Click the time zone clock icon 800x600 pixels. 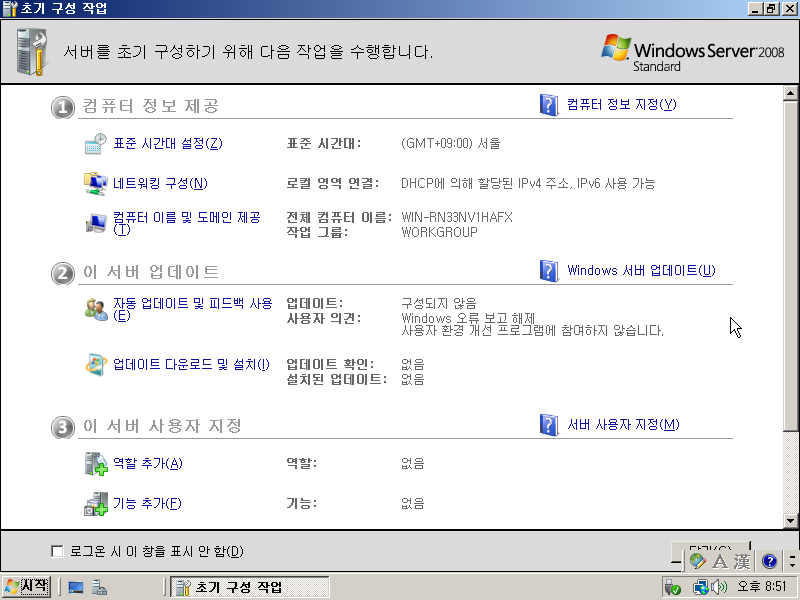pos(95,144)
